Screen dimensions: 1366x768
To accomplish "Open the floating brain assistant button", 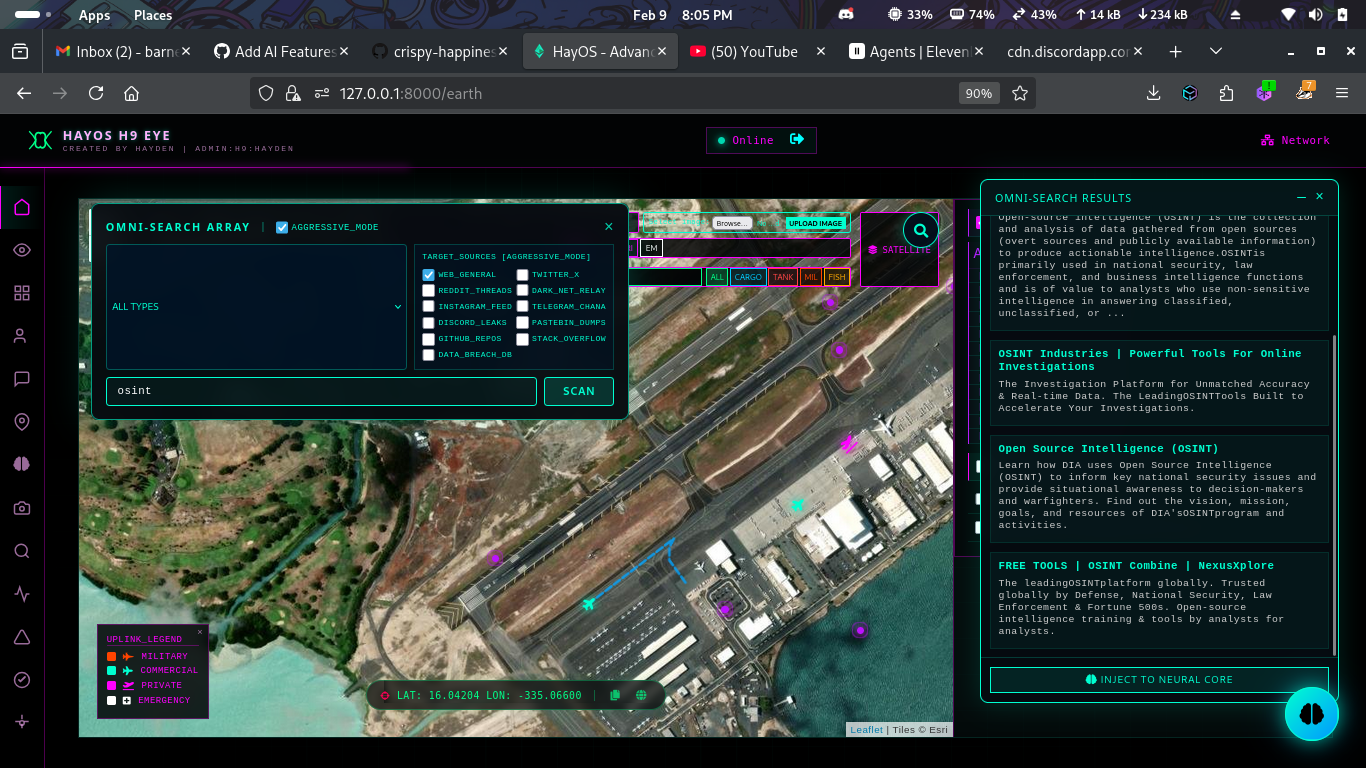I will (1312, 714).
